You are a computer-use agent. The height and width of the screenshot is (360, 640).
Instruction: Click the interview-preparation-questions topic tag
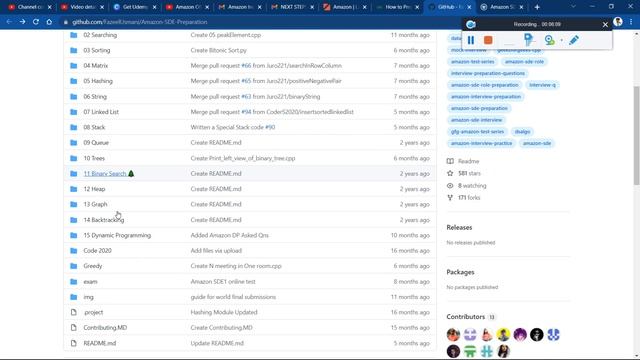point(488,73)
